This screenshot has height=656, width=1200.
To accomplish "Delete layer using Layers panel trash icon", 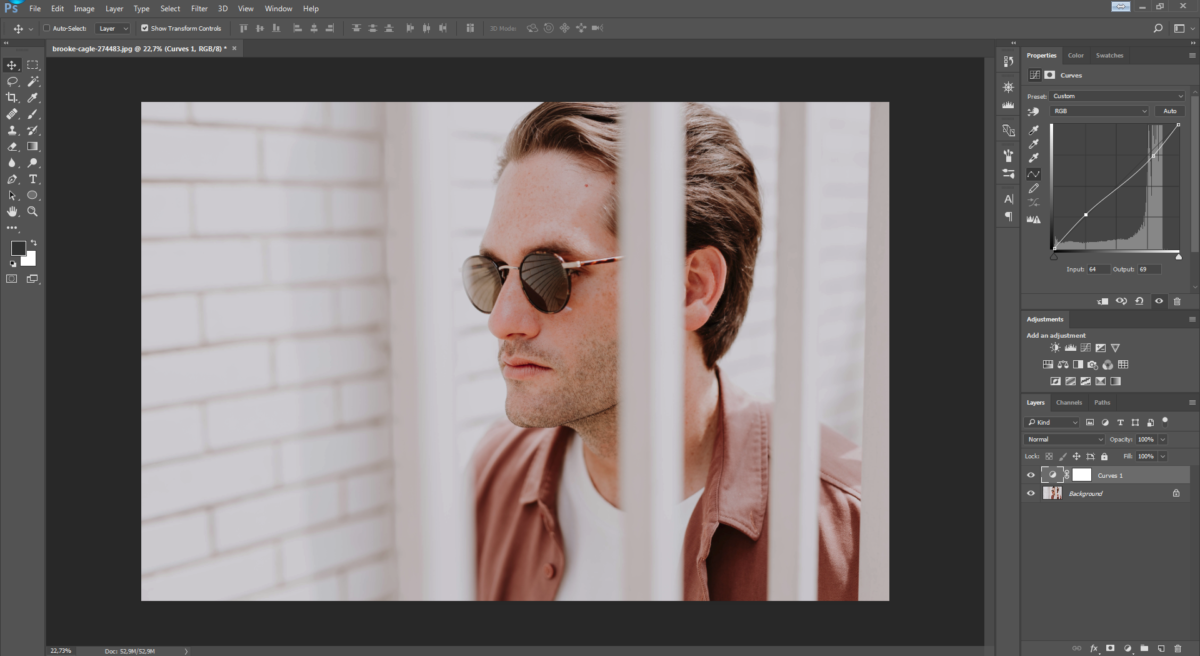I will coord(1178,648).
